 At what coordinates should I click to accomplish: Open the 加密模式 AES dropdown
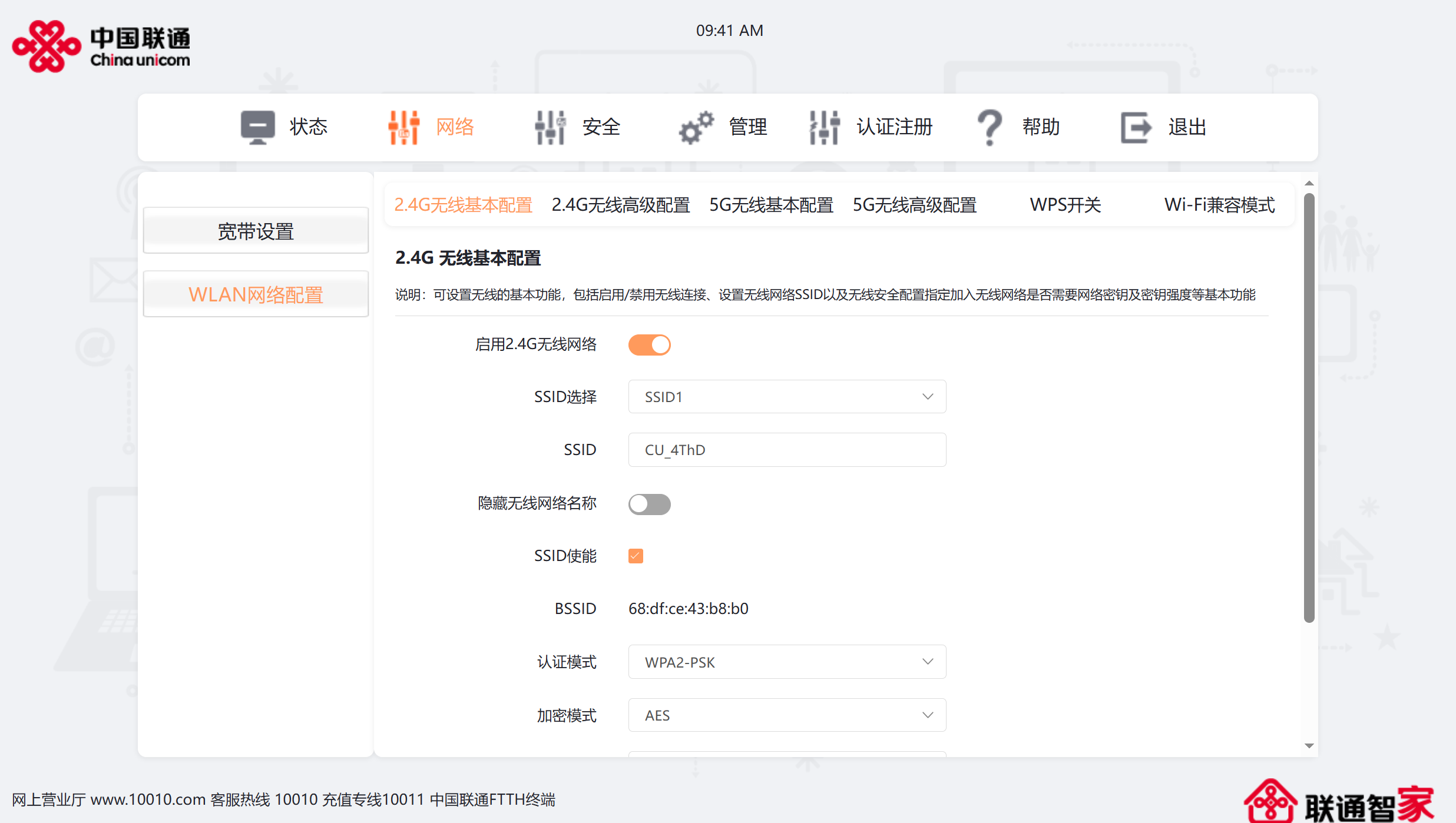(x=787, y=715)
